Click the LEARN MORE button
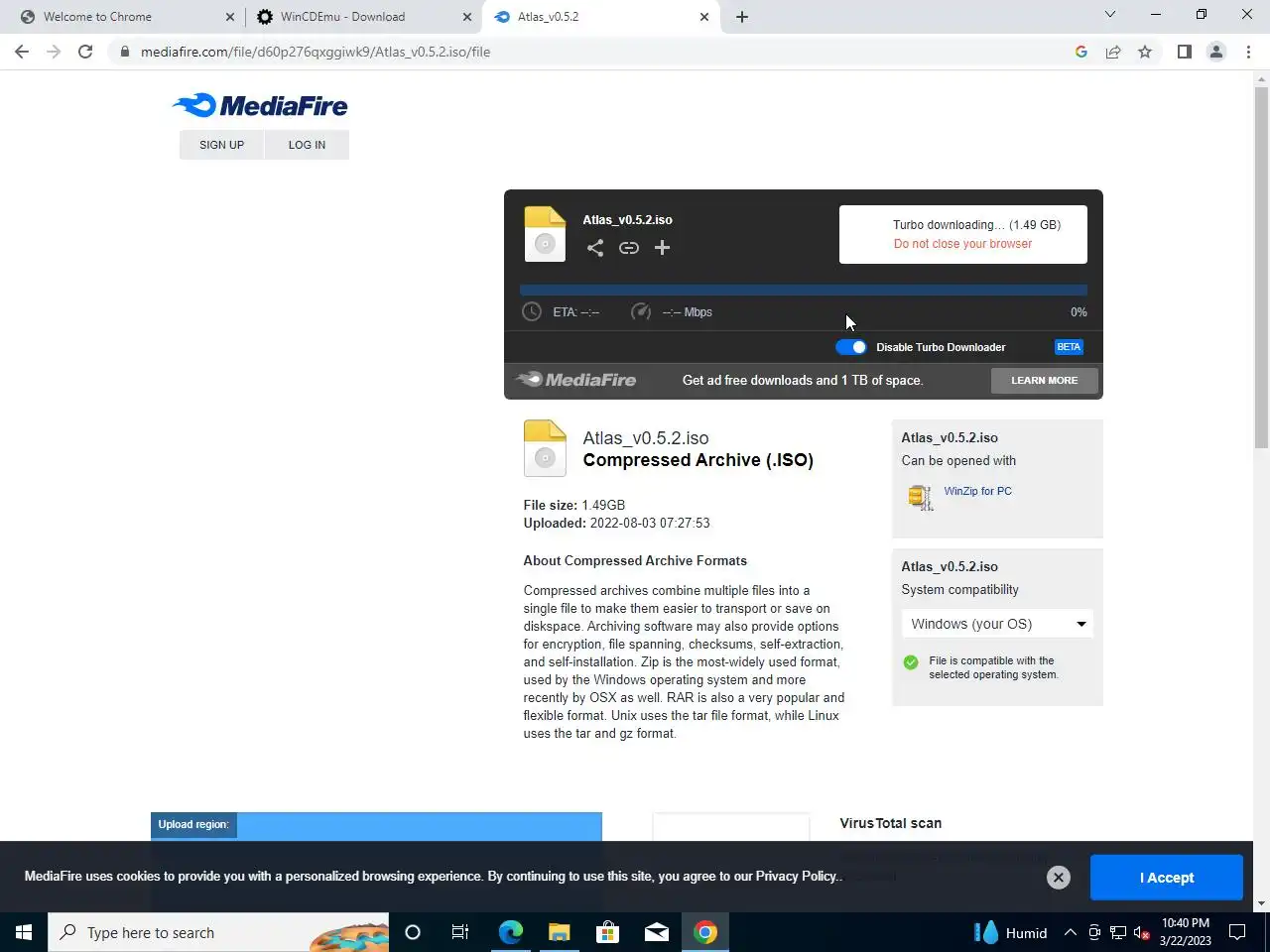Screen dimensions: 1270x952 click(1044, 381)
